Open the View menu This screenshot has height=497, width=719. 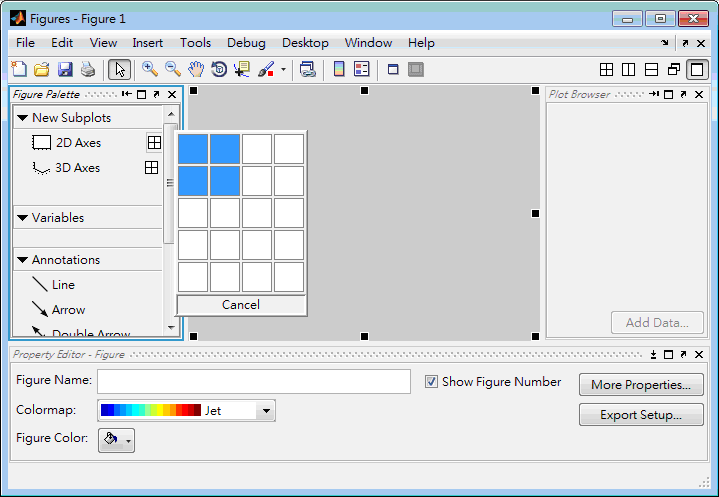[103, 43]
